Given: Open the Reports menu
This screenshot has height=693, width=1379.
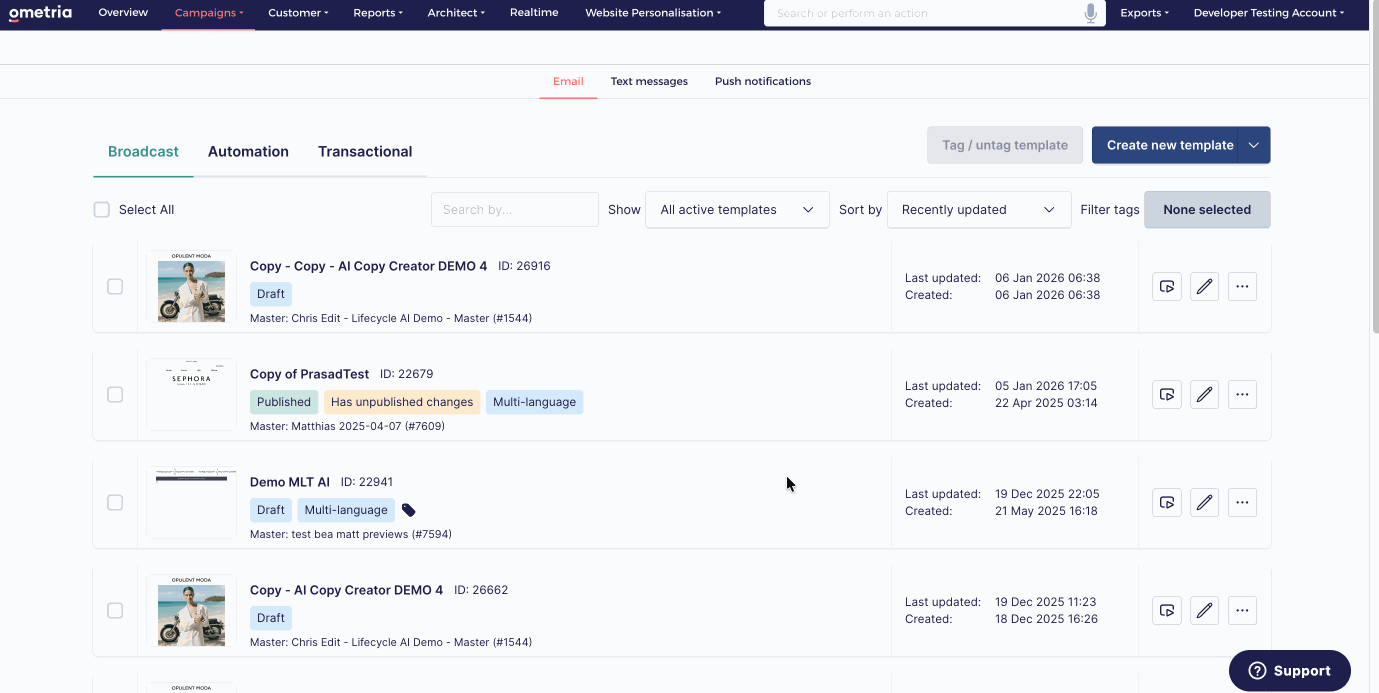Looking at the screenshot, I should click(378, 13).
